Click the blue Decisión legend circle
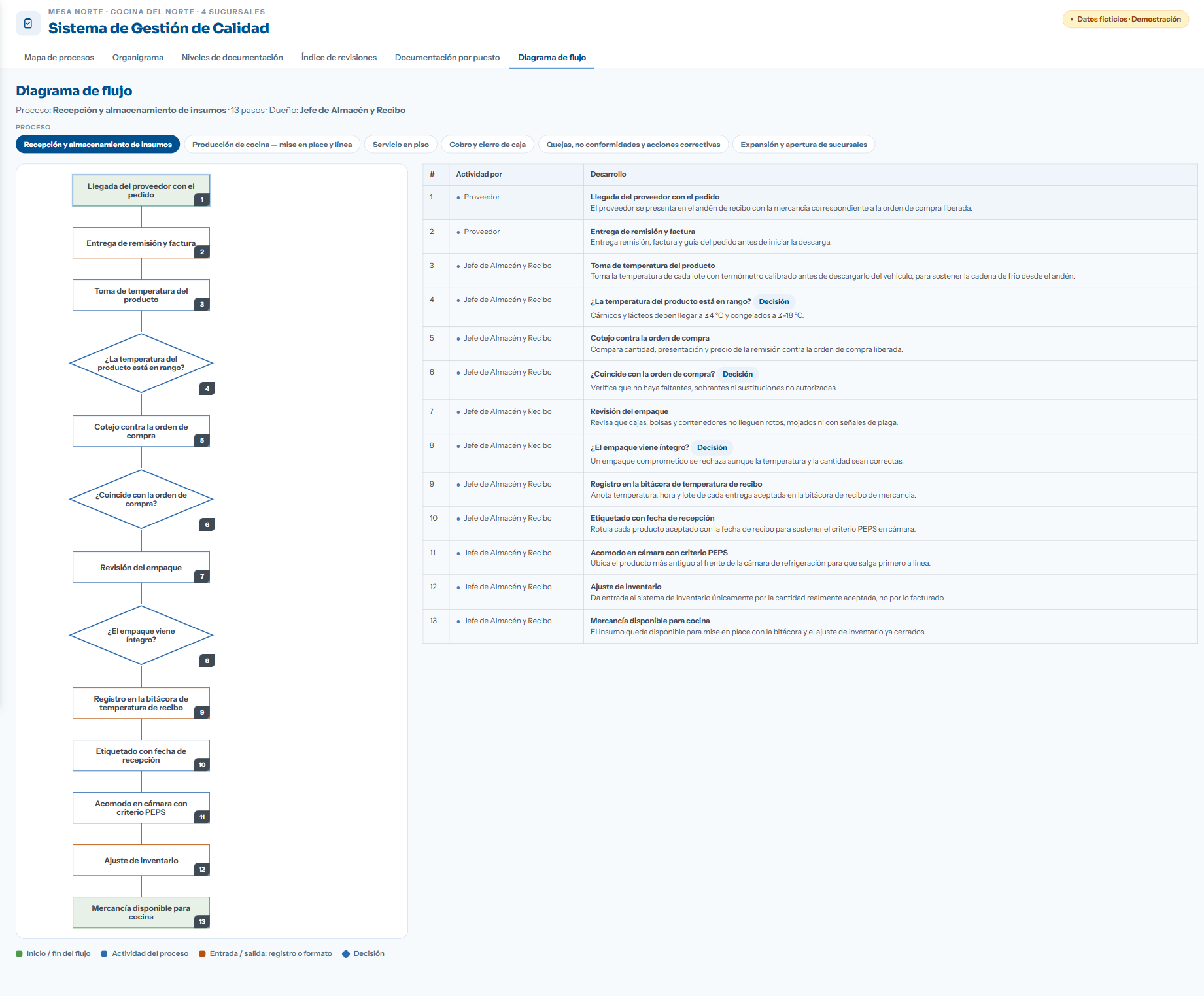 (x=346, y=953)
